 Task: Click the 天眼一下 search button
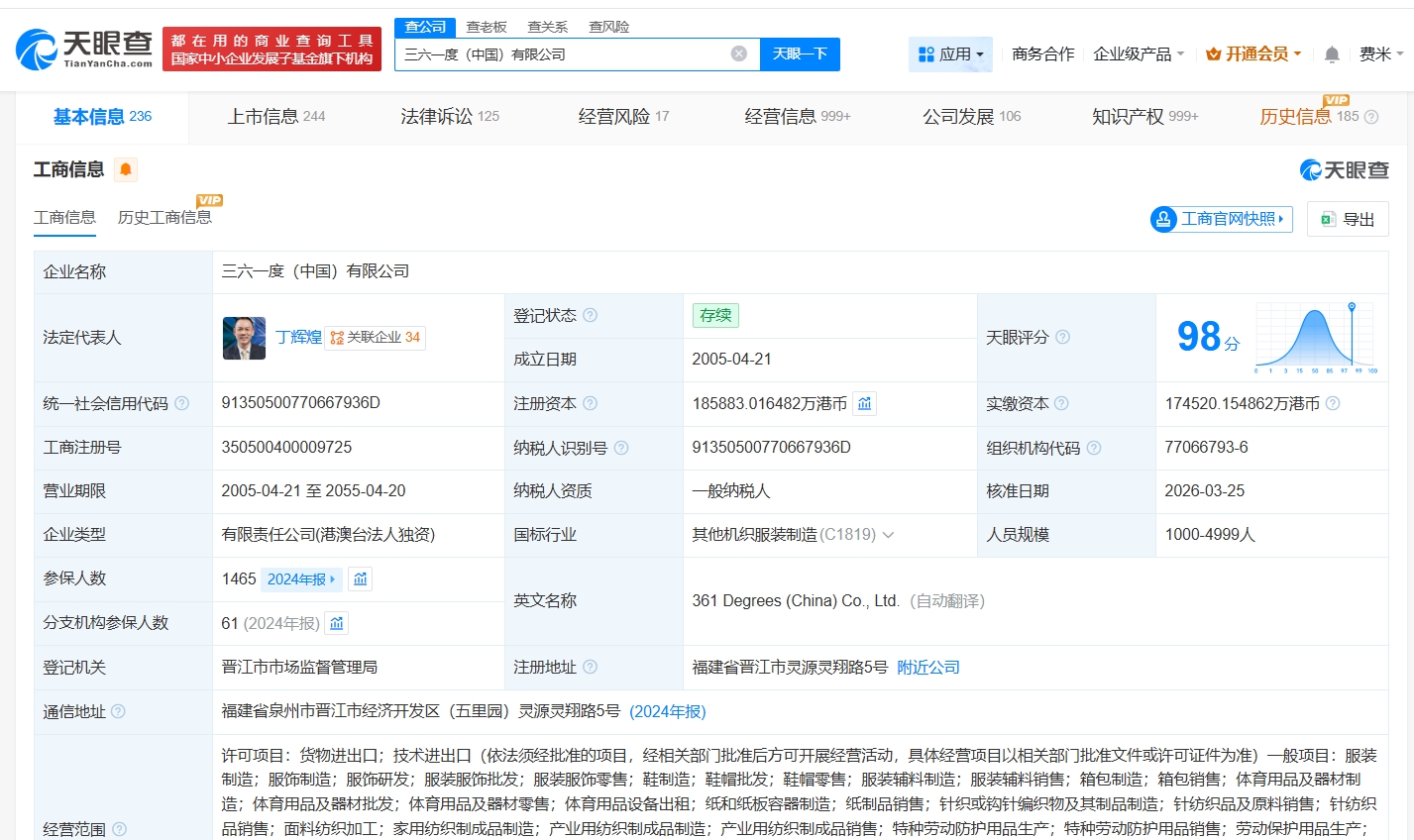coord(799,53)
